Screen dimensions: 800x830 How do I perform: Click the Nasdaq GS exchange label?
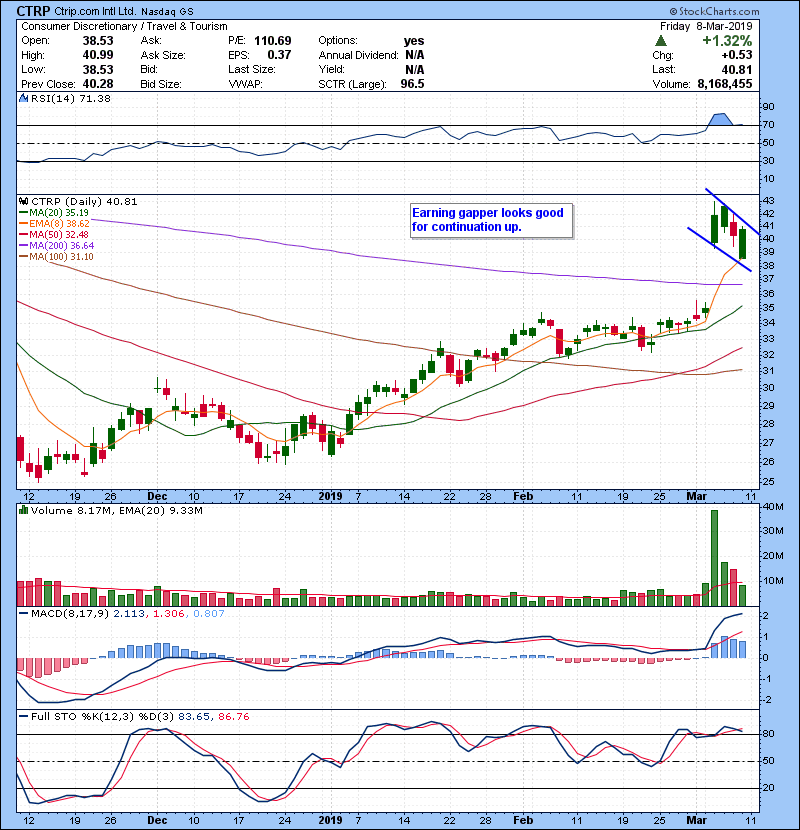167,11
